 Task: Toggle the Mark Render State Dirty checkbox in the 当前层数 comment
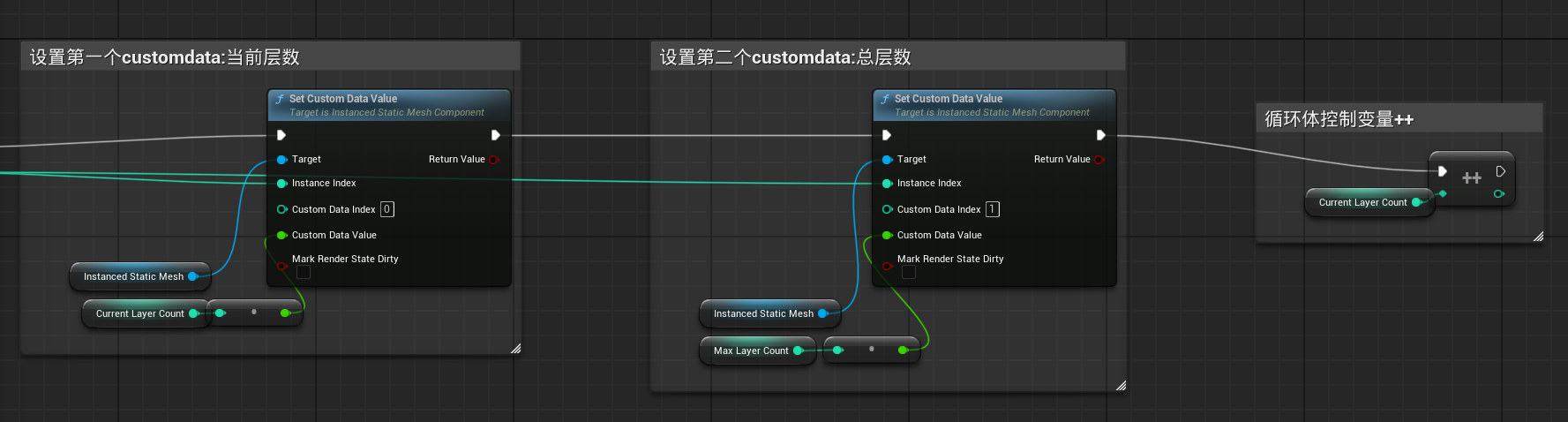[304, 273]
